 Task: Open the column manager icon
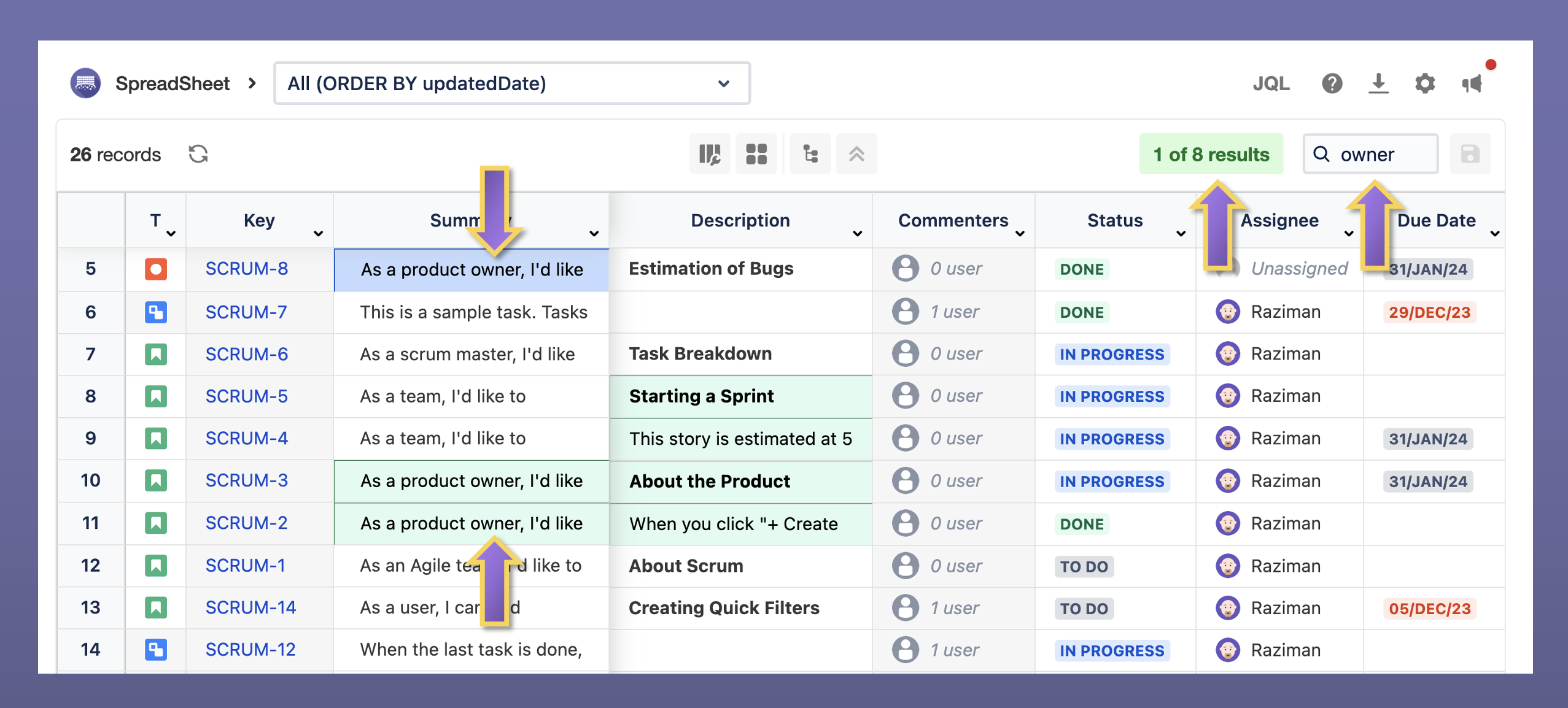710,154
